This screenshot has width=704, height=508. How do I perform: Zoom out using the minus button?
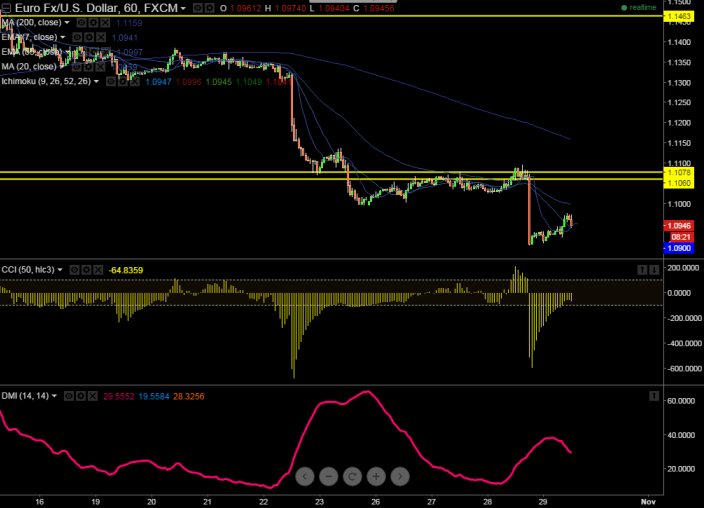(x=329, y=476)
